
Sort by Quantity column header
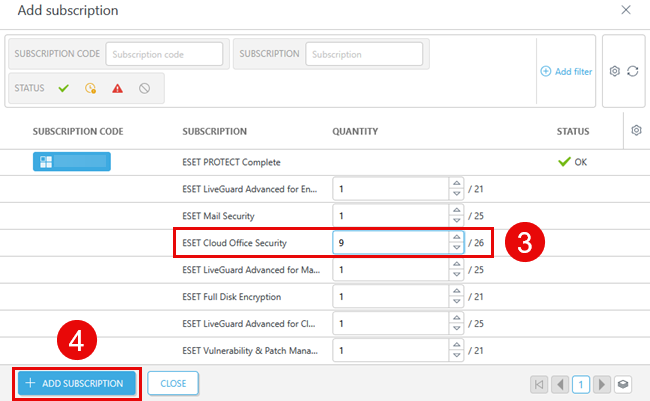tap(355, 131)
